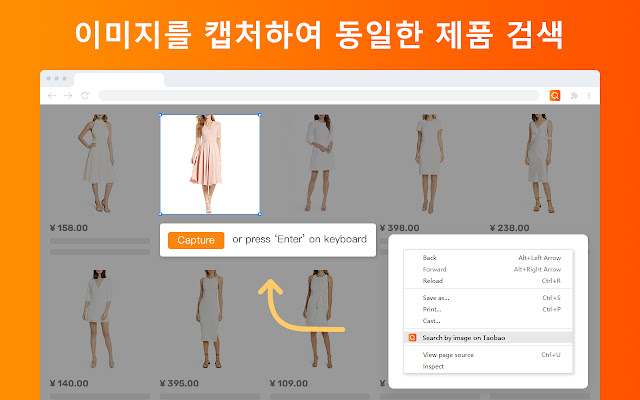Viewport: 640px width, 400px height.
Task: Select Forward in the context menu
Action: click(x=488, y=269)
